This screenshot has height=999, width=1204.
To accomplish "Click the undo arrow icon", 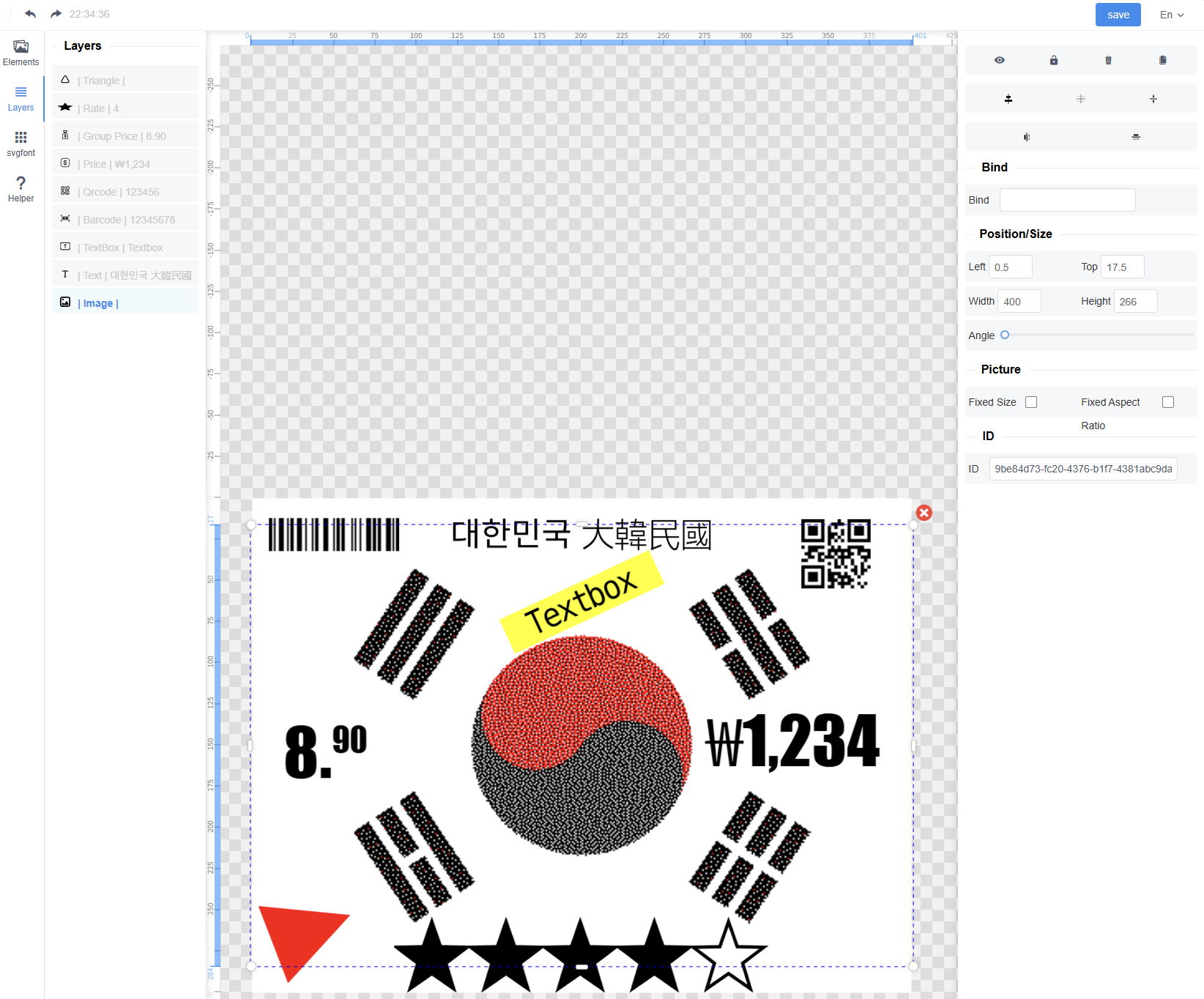I will pyautogui.click(x=30, y=14).
